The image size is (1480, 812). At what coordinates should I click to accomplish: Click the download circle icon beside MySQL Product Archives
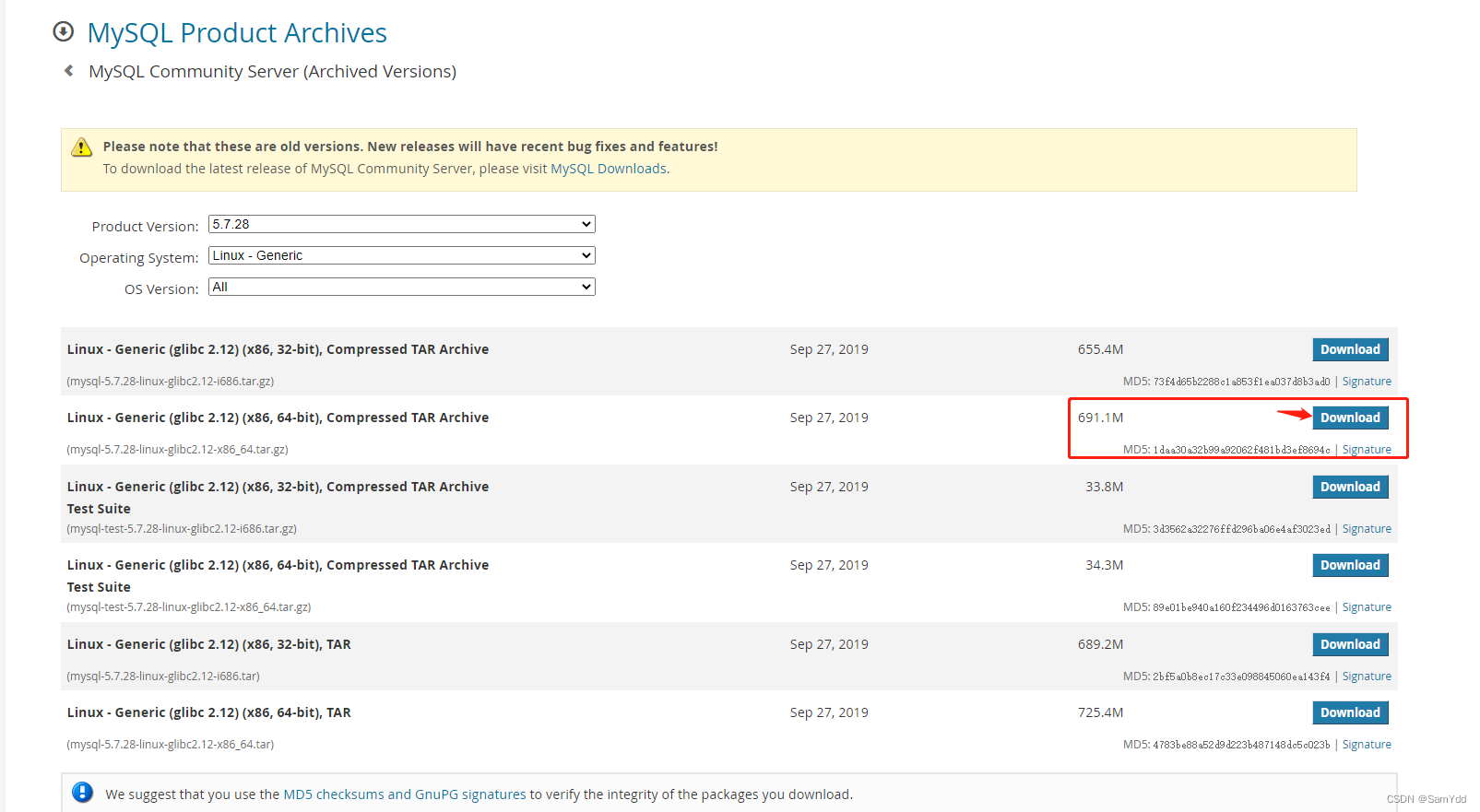point(64,32)
